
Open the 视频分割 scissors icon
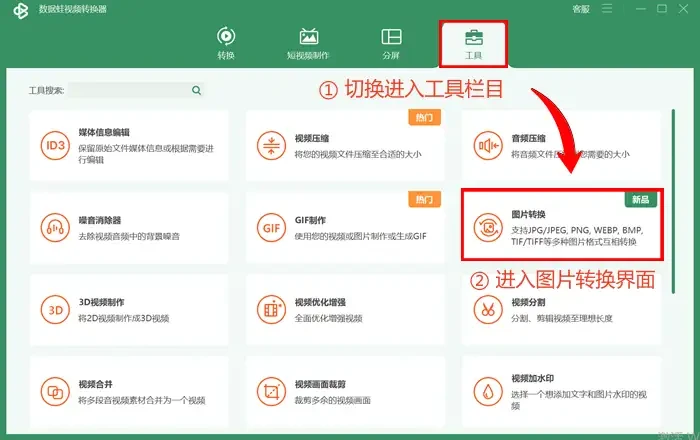coord(488,310)
